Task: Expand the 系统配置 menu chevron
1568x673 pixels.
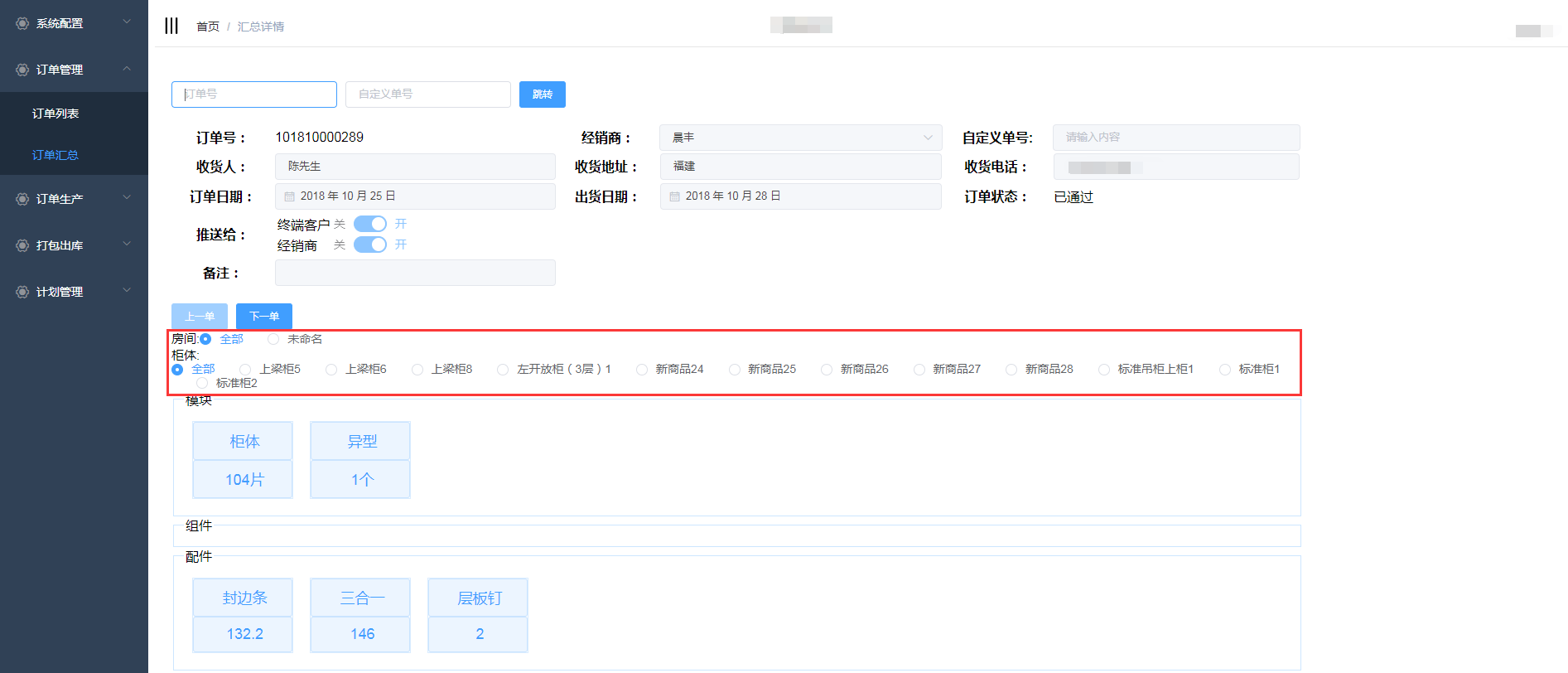Action: tap(127, 22)
